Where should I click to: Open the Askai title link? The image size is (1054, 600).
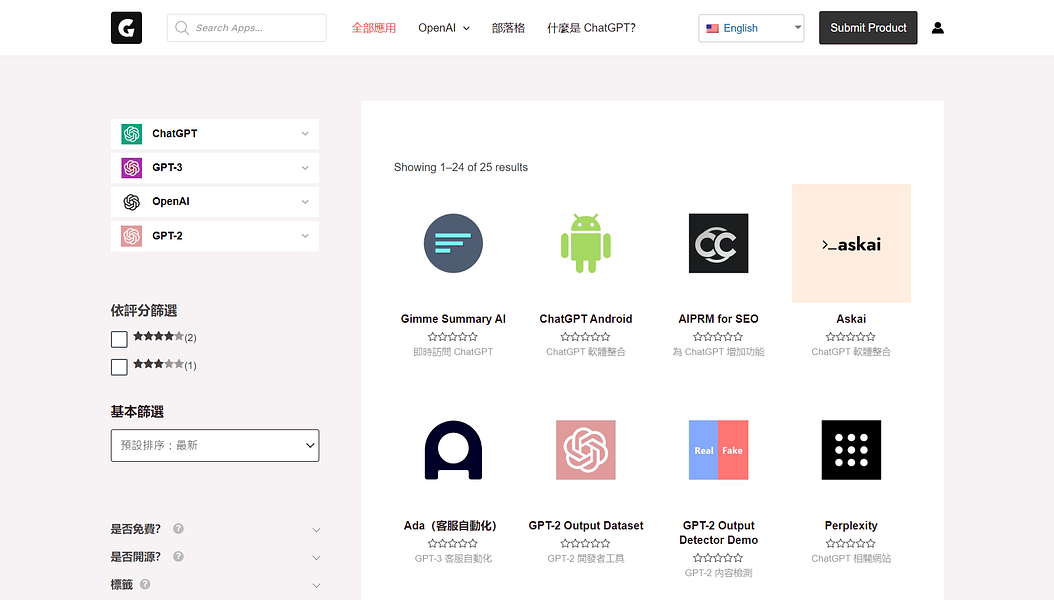[851, 319]
